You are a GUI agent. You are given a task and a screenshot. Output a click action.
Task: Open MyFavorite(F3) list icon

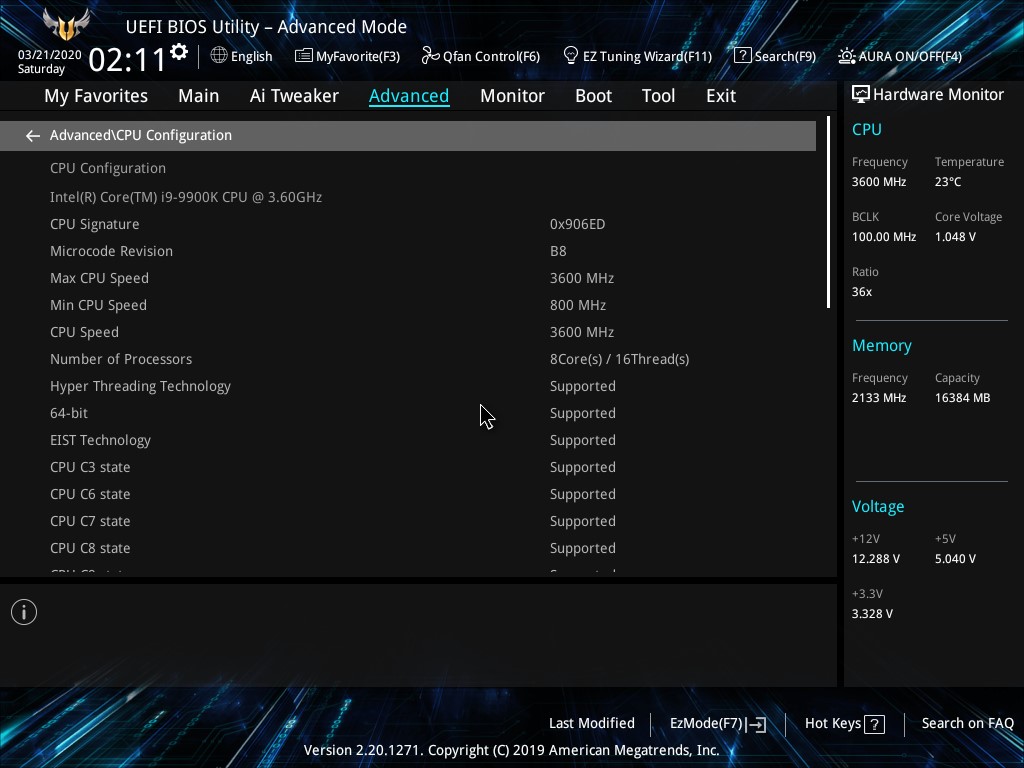(303, 56)
